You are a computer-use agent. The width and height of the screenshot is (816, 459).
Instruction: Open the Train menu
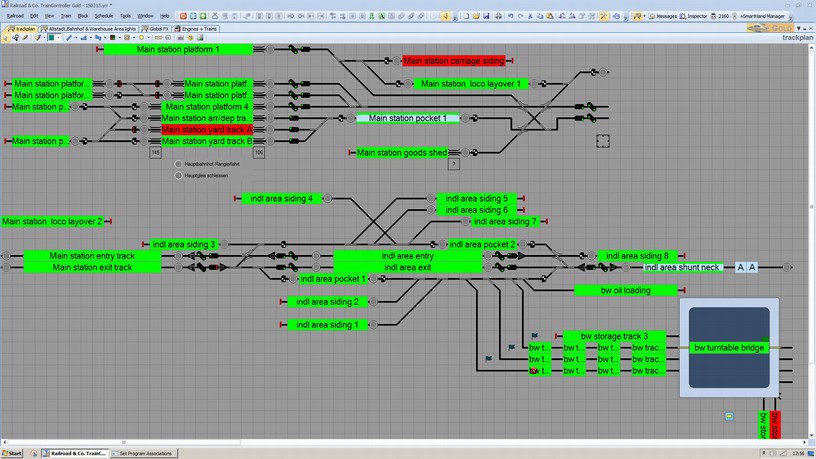pos(66,16)
